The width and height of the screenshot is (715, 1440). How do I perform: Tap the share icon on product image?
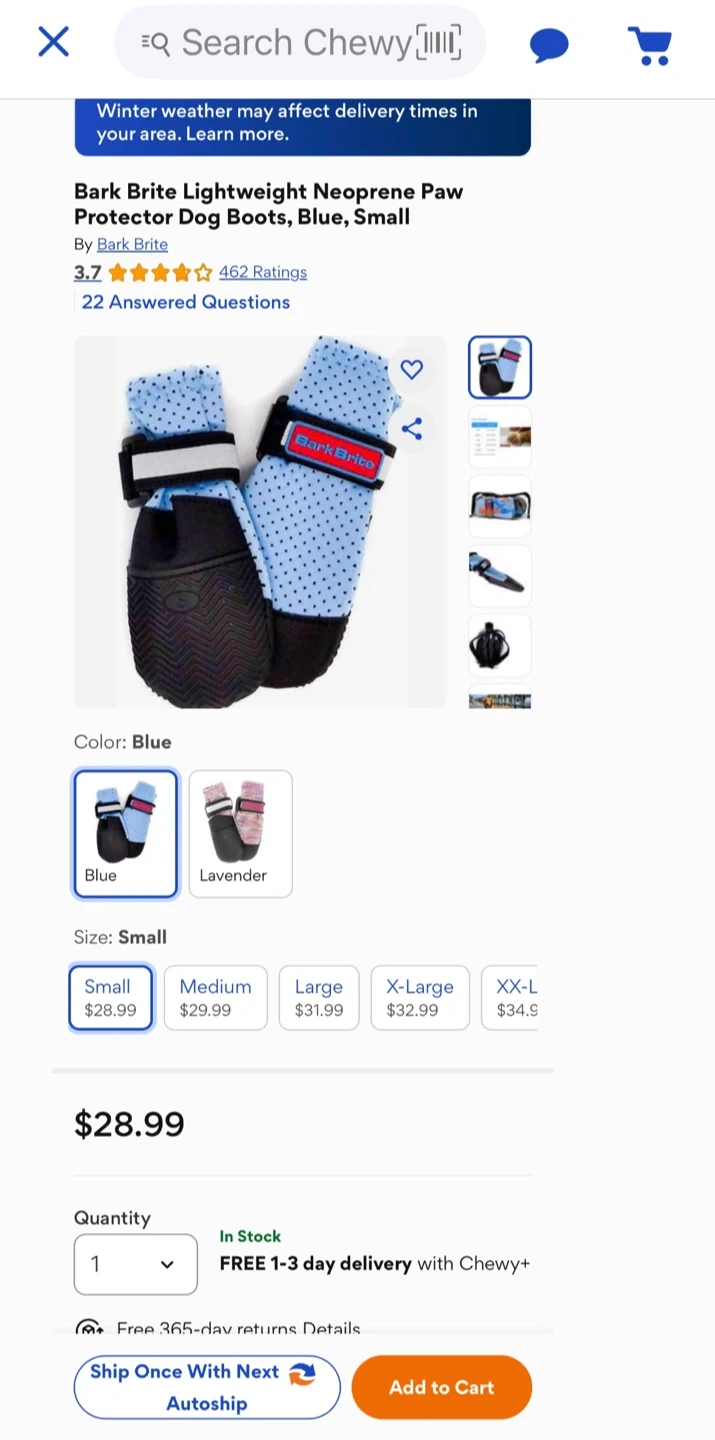(412, 429)
